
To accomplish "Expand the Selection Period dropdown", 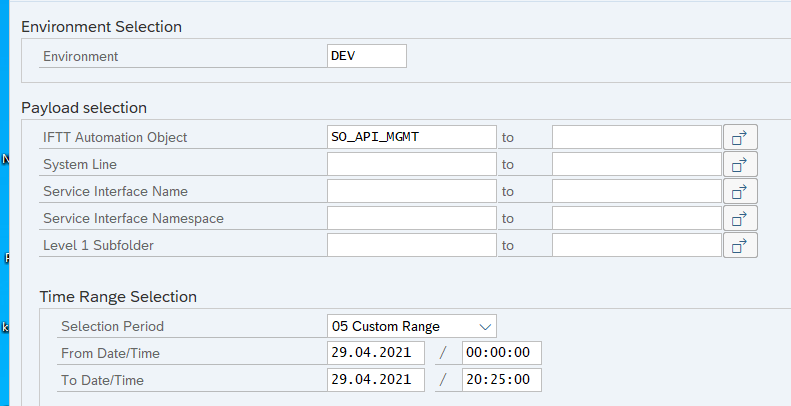I will [x=485, y=326].
